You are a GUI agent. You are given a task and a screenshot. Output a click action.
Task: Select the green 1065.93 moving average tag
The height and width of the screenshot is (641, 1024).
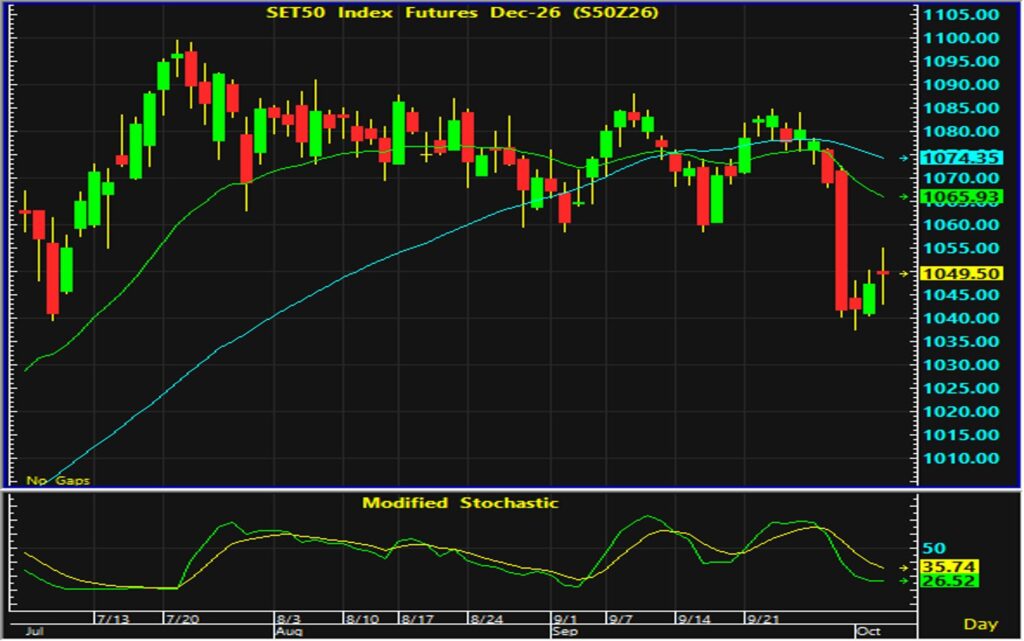click(x=961, y=196)
